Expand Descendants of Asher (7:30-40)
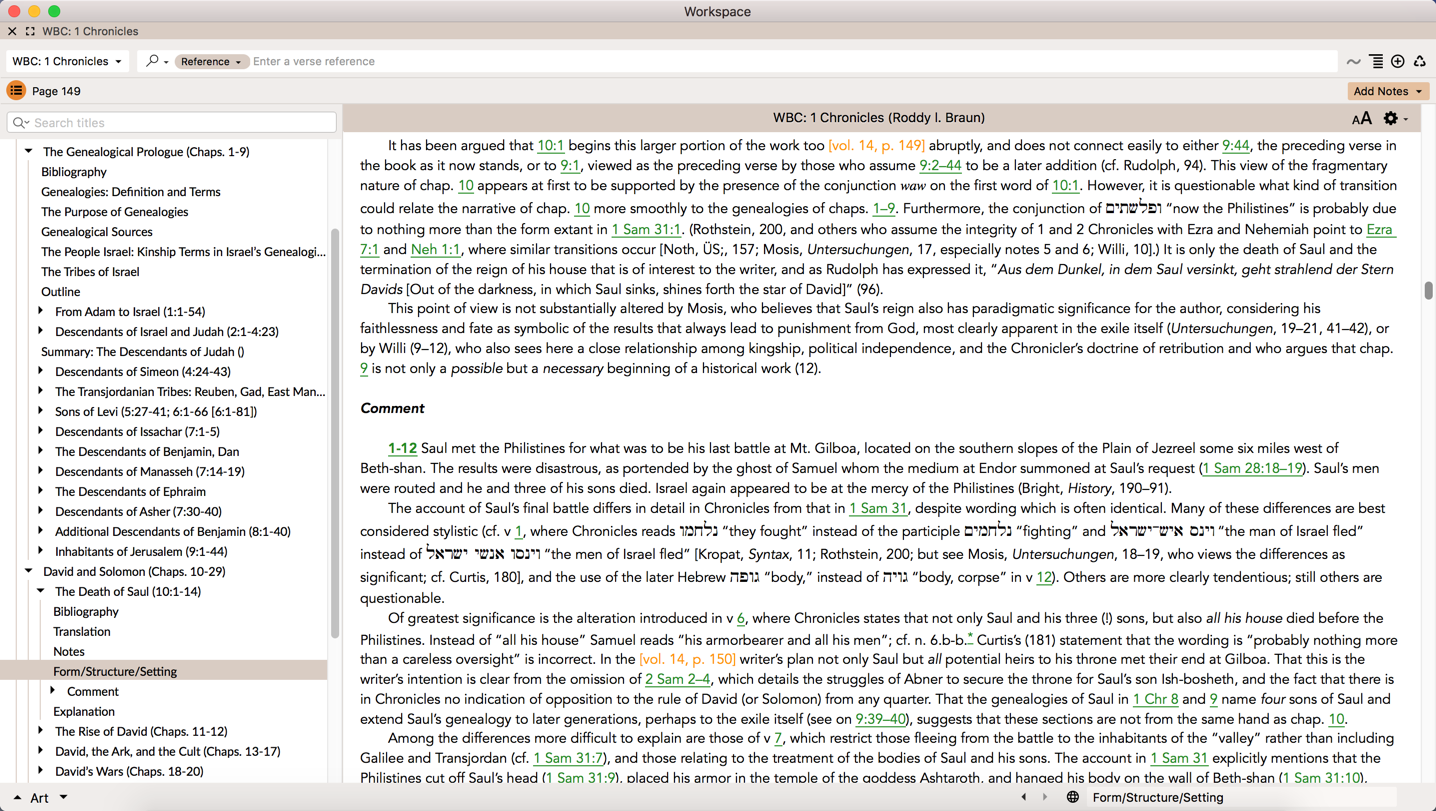 tap(41, 511)
